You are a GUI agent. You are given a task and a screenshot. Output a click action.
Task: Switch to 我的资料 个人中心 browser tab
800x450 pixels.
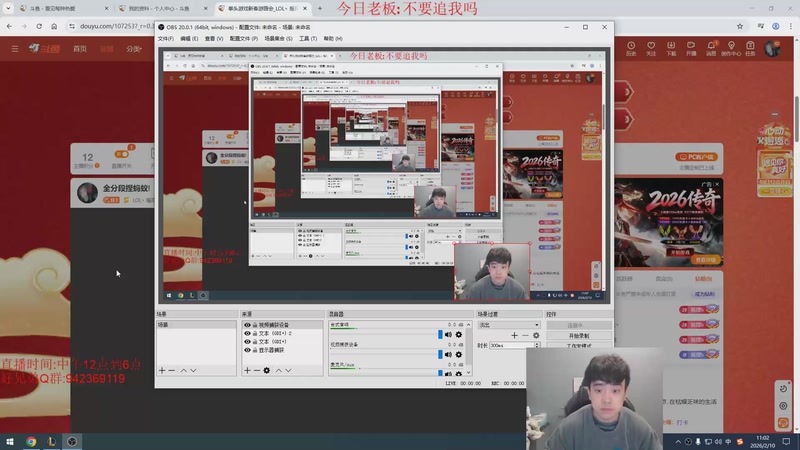pyautogui.click(x=163, y=9)
